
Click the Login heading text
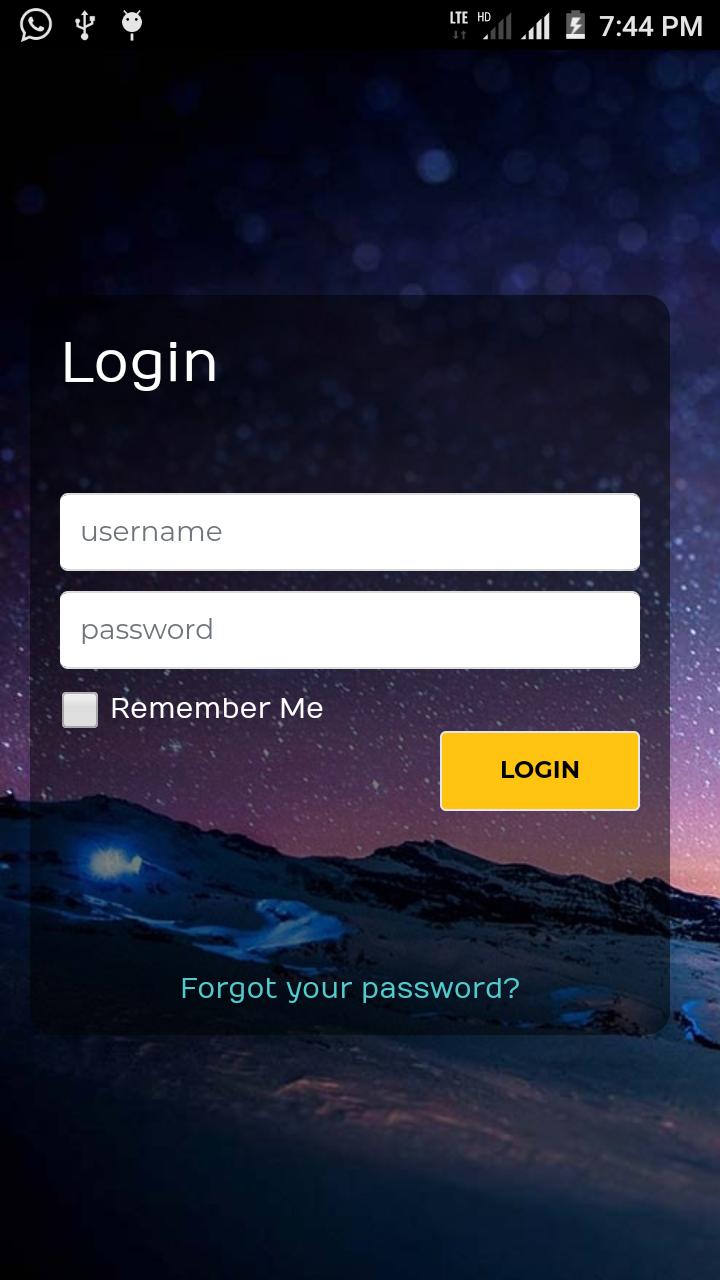tap(139, 364)
